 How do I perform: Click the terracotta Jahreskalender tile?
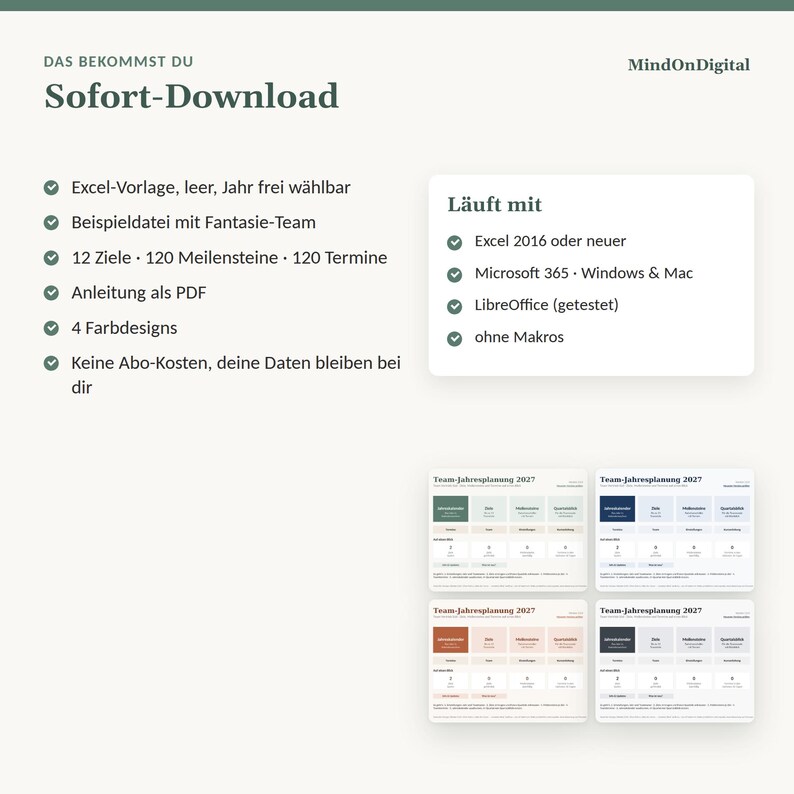451,640
